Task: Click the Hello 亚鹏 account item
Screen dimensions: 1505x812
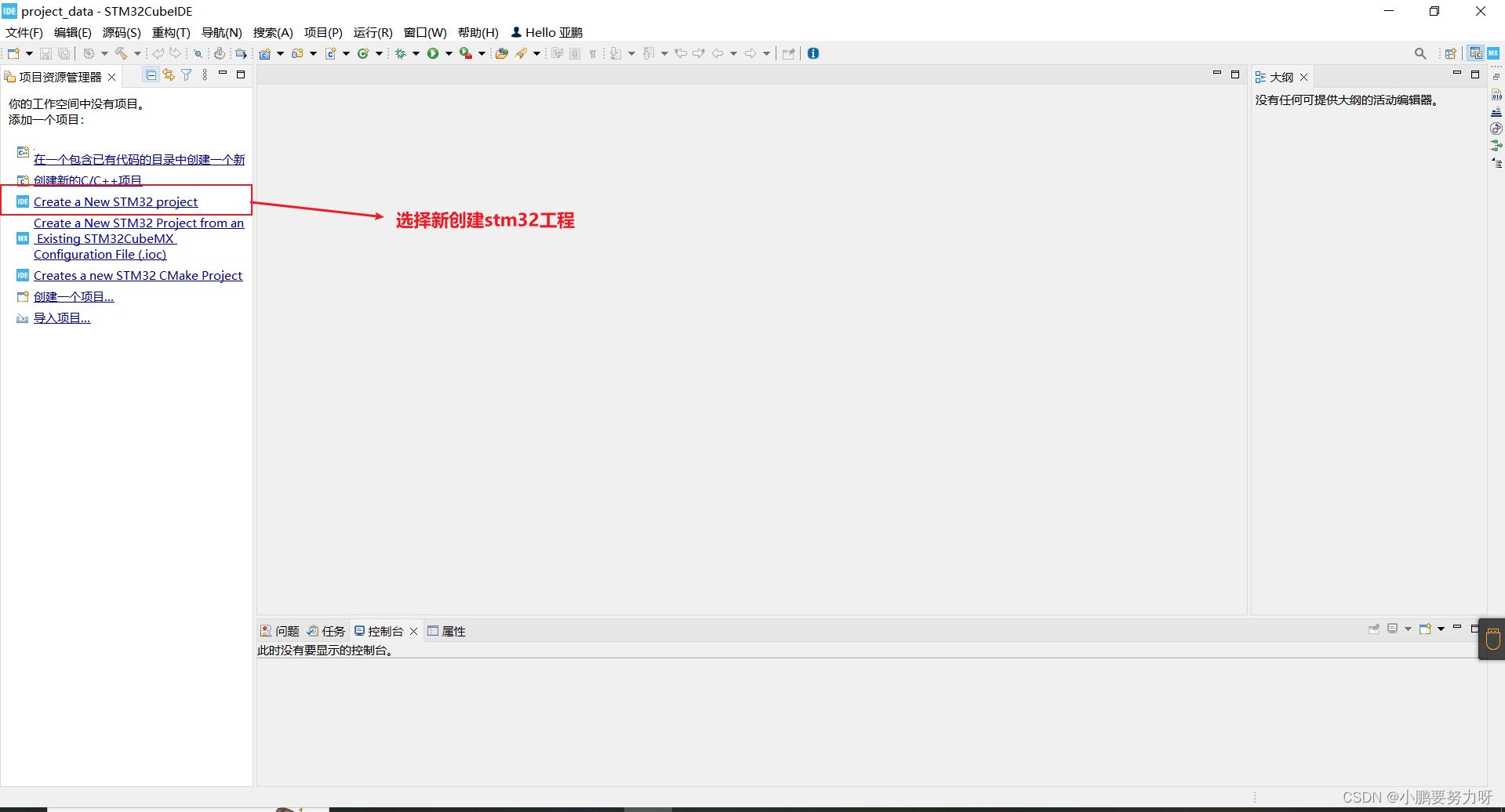Action: (x=547, y=32)
